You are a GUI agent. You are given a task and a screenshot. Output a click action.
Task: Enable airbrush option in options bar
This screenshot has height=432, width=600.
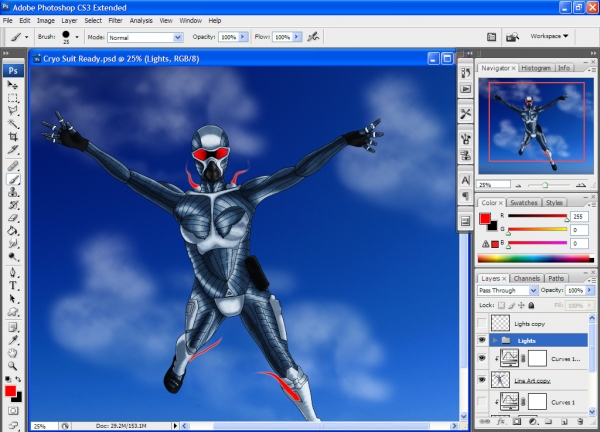pos(313,37)
